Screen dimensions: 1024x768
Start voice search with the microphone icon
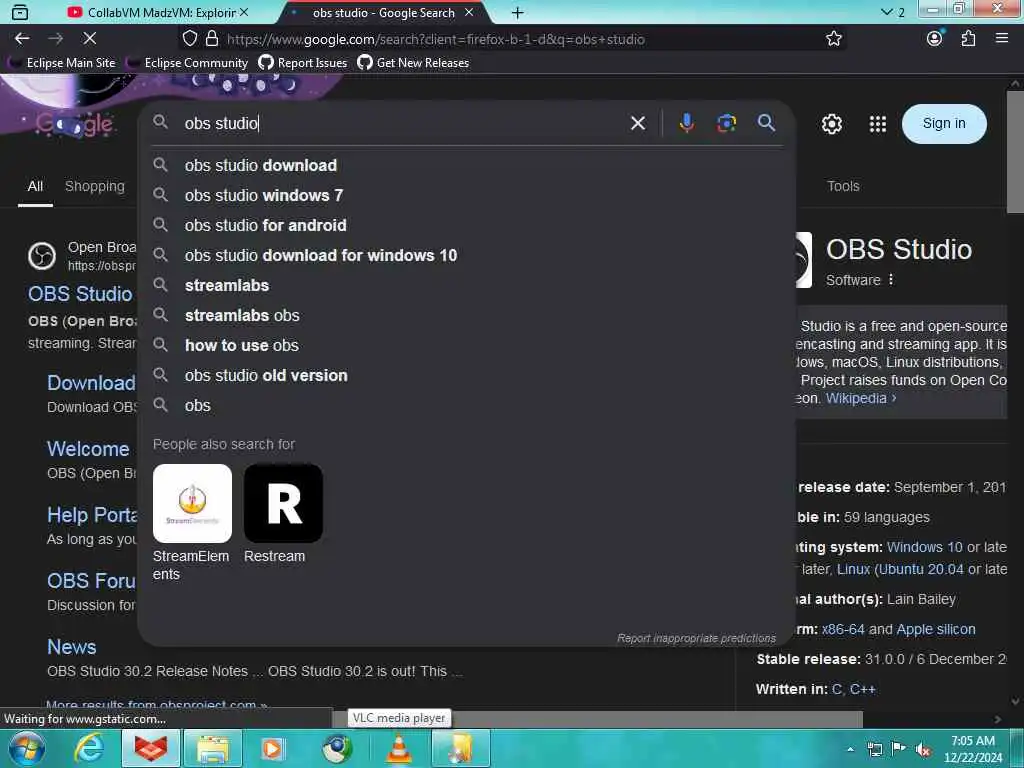(686, 123)
